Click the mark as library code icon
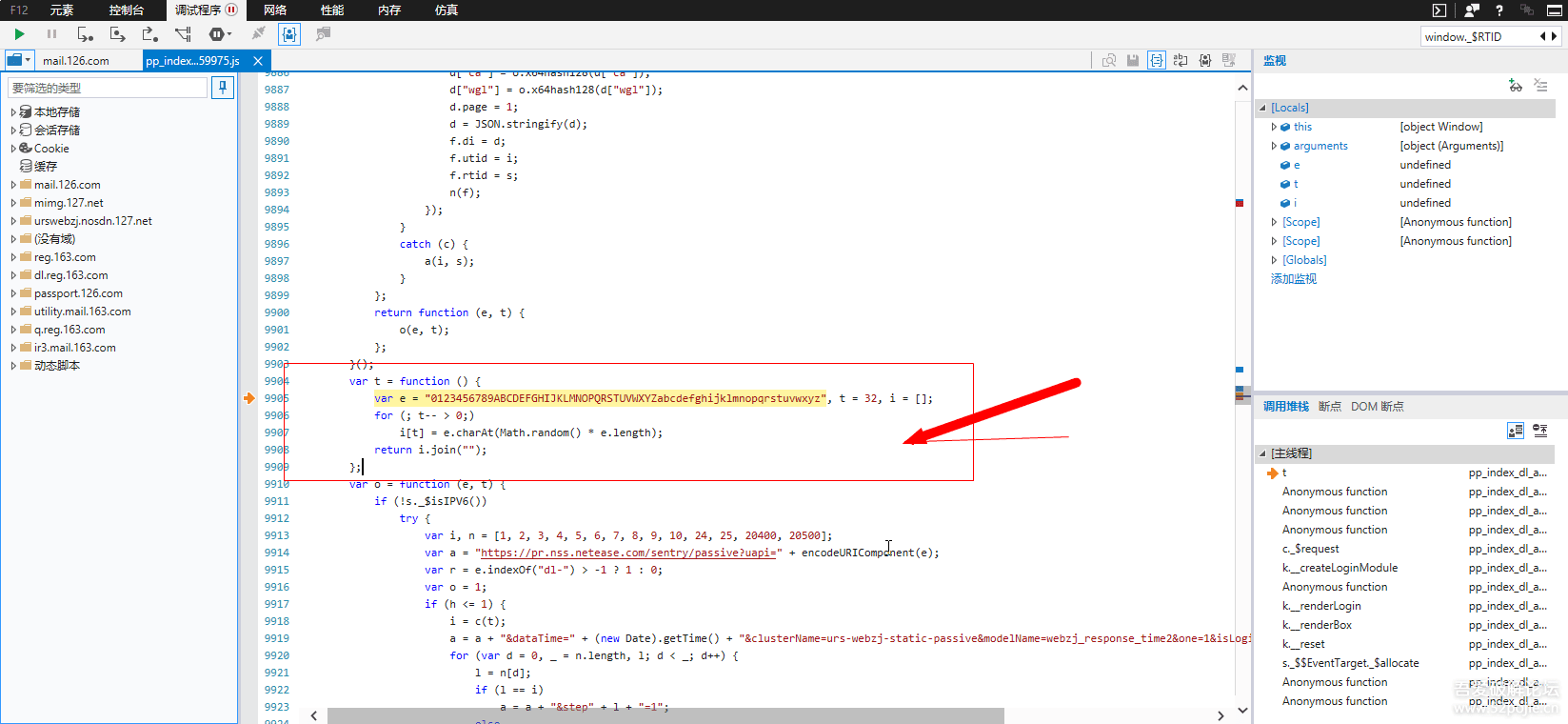Viewport: 1568px width, 724px height. [1205, 60]
